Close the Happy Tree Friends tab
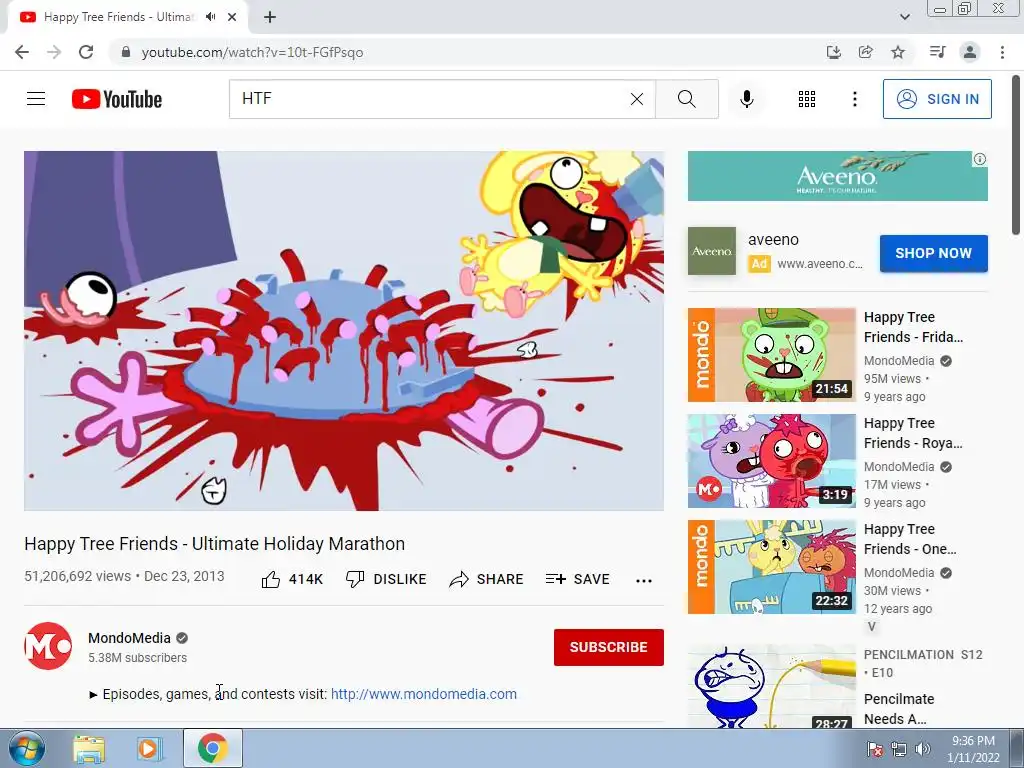The height and width of the screenshot is (768, 1024). pos(232,17)
